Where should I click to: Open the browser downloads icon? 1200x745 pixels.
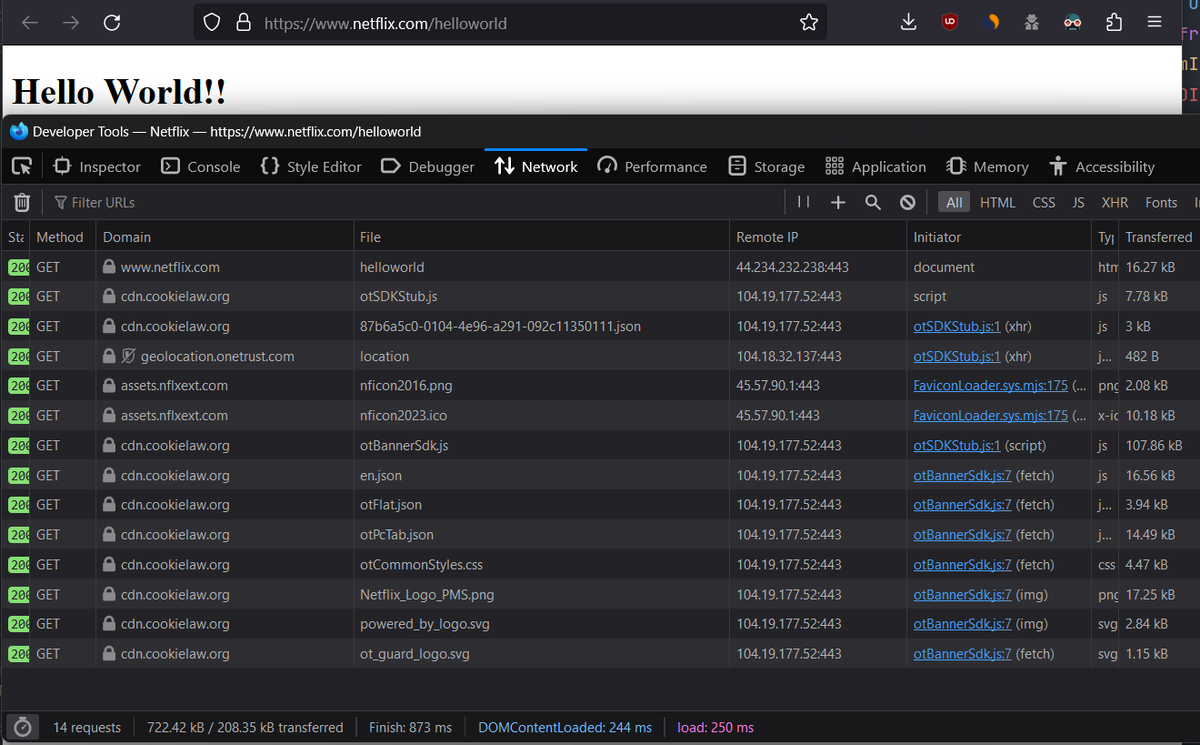[909, 22]
